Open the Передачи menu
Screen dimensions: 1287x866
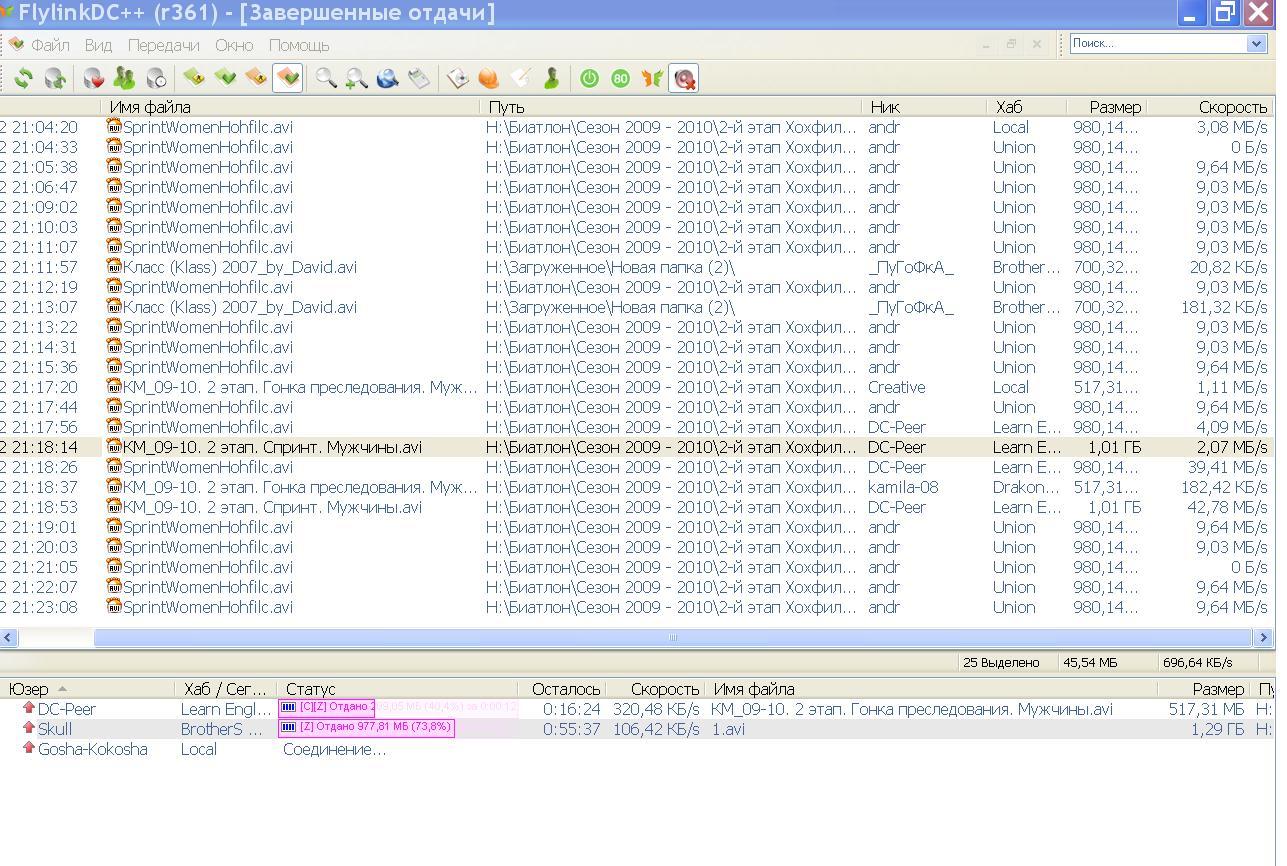[163, 45]
